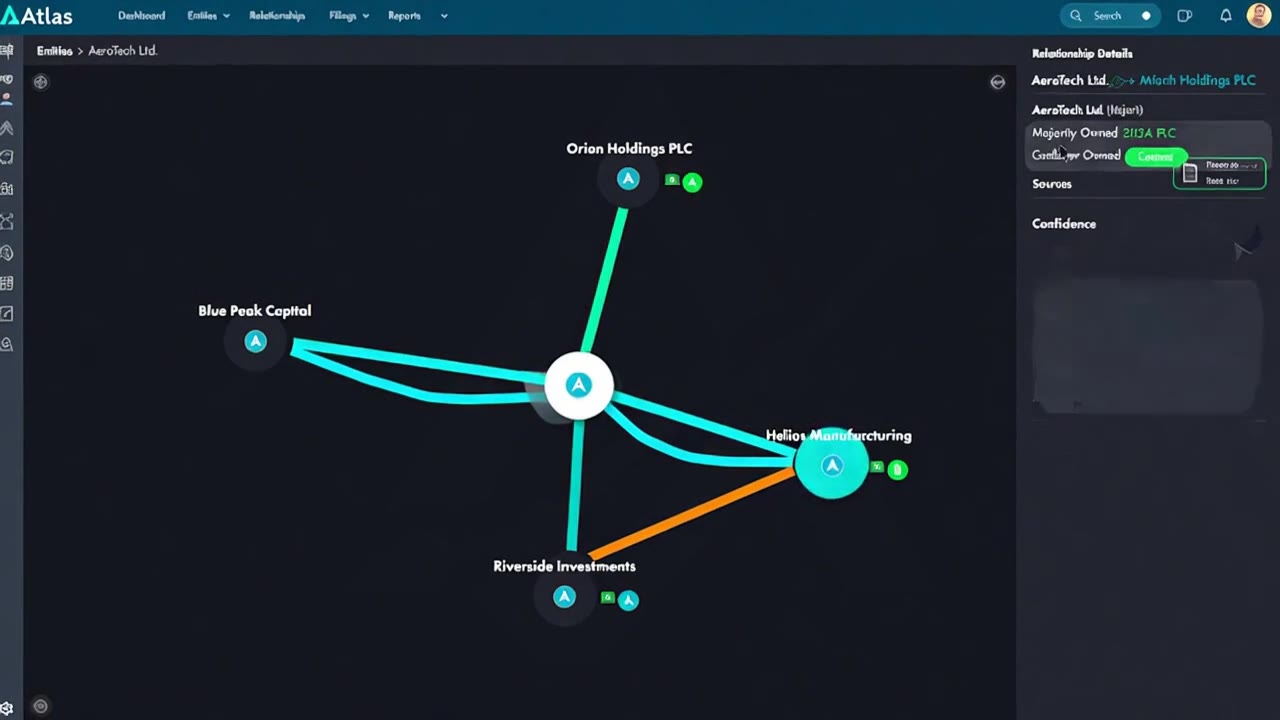Click the round teal badge beside Riverside Investments
The image size is (1280, 720).
click(x=628, y=600)
